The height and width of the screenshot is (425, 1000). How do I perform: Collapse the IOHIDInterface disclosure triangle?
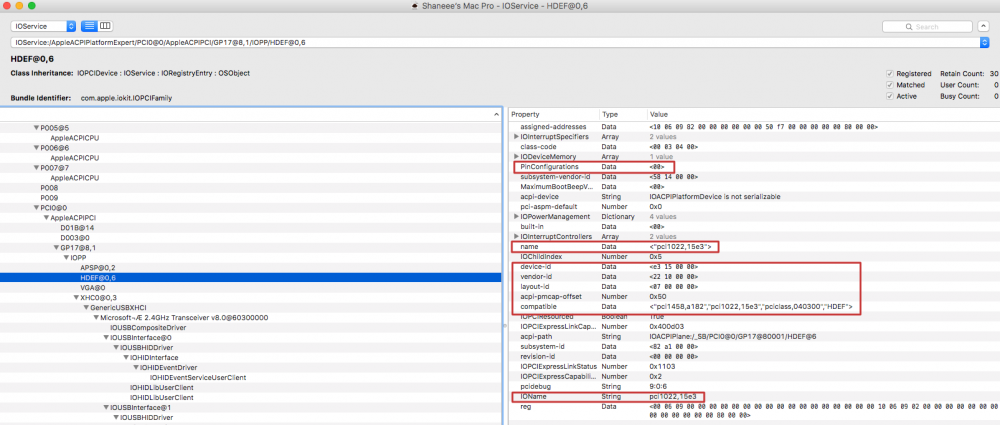pyautogui.click(x=126, y=357)
